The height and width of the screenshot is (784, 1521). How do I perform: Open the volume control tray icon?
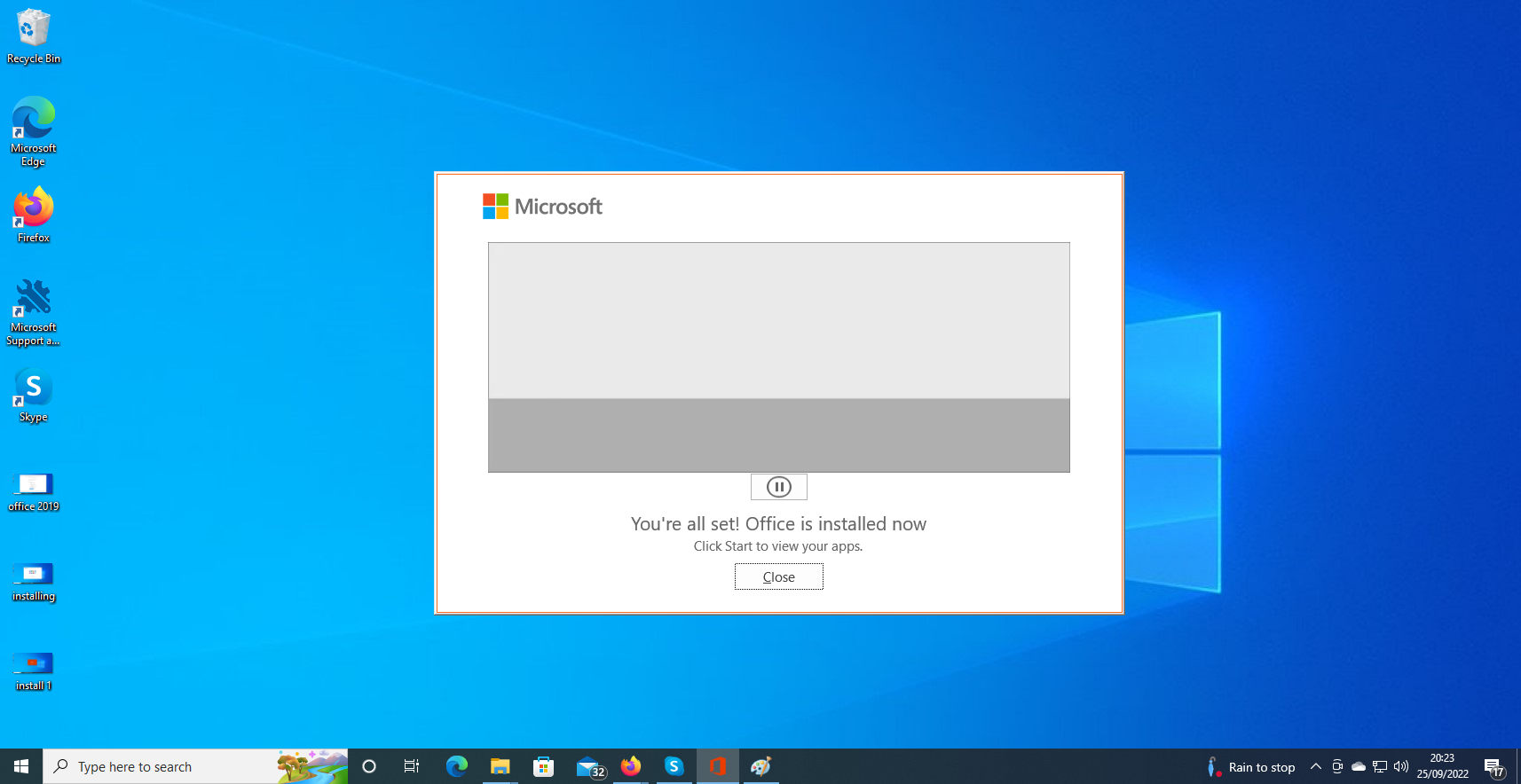point(1401,766)
